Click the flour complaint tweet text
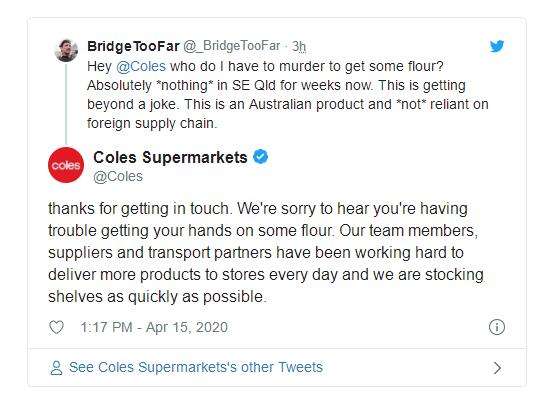Viewport: 539px width, 398px height. pos(287,95)
